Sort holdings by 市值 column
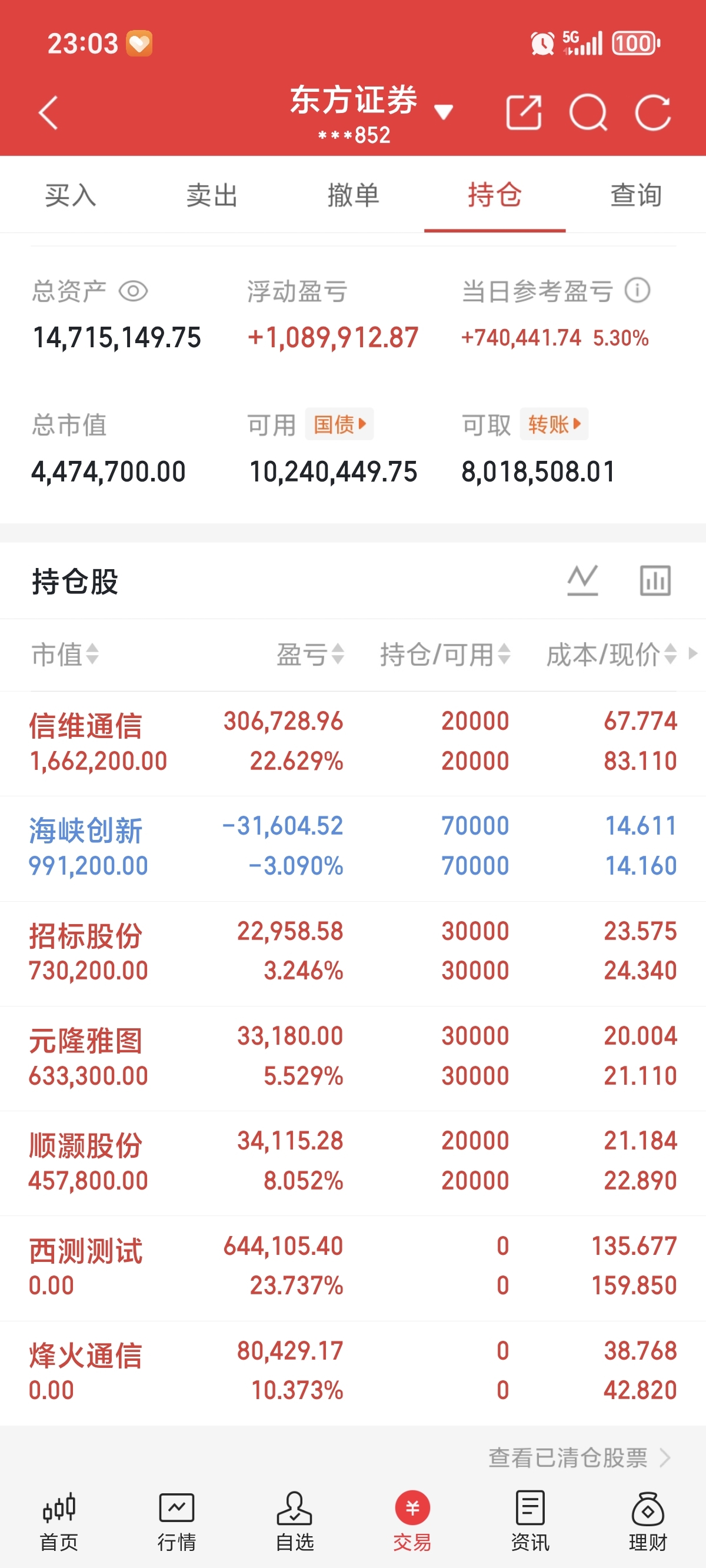This screenshot has width=706, height=1568. (65, 655)
